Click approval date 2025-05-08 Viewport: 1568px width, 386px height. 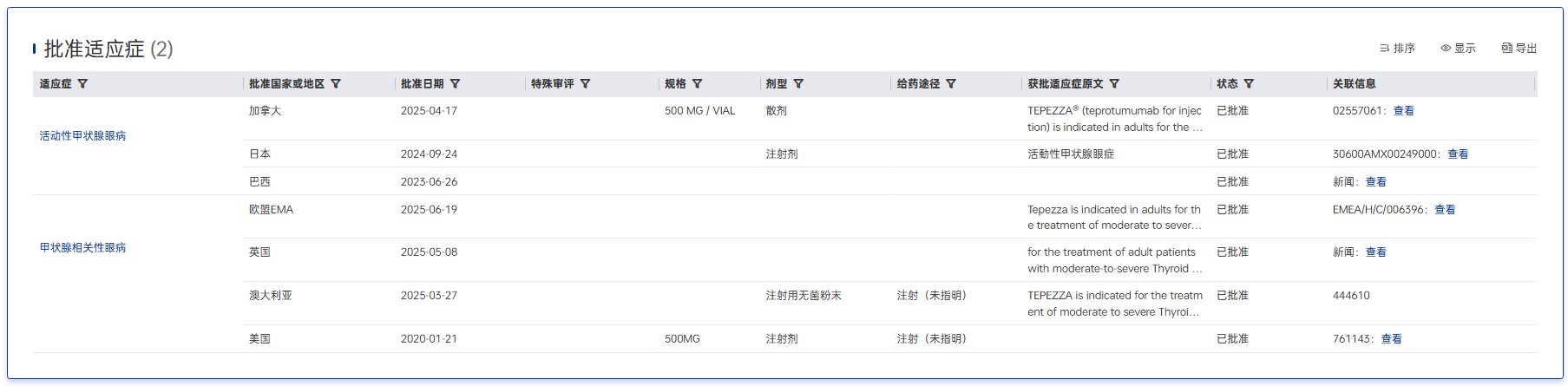pyautogui.click(x=429, y=252)
